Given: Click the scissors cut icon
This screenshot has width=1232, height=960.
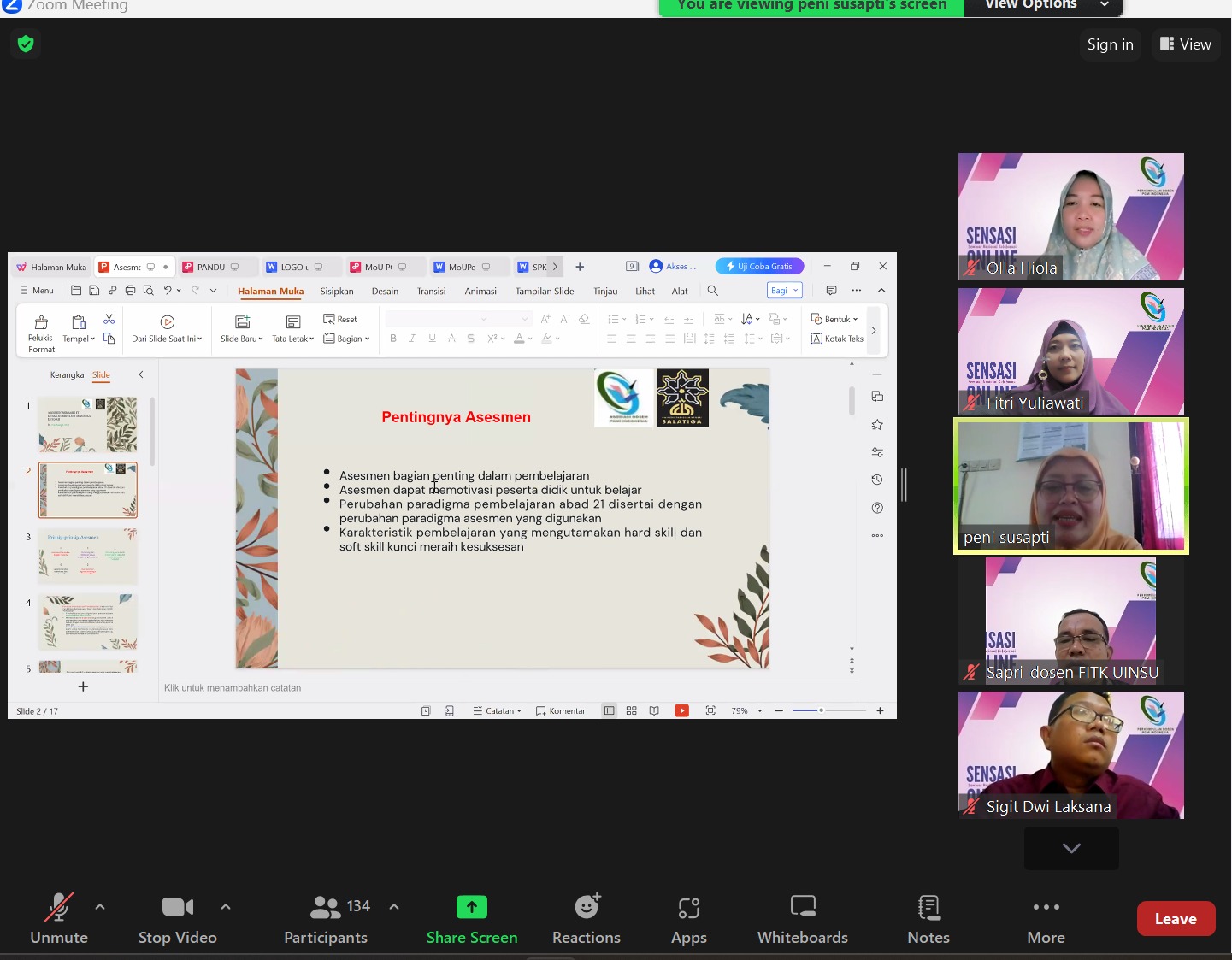Looking at the screenshot, I should point(109,319).
